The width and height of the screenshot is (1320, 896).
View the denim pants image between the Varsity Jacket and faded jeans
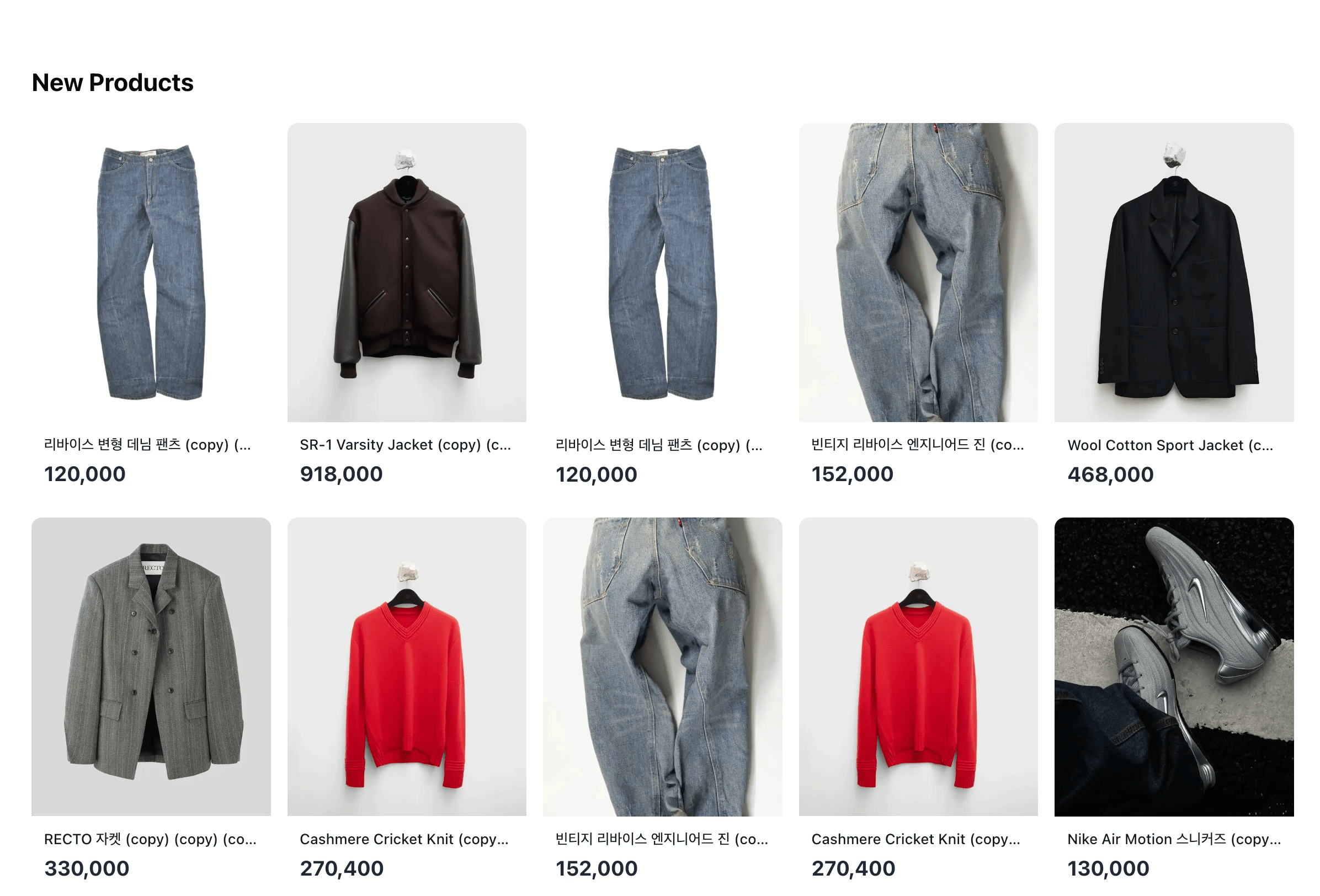pos(662,272)
